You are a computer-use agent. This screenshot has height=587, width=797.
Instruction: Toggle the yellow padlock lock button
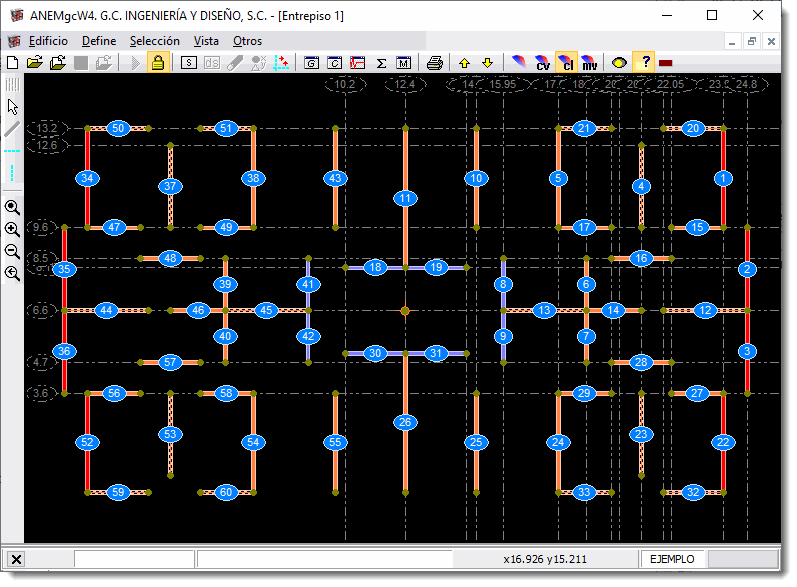[x=157, y=62]
